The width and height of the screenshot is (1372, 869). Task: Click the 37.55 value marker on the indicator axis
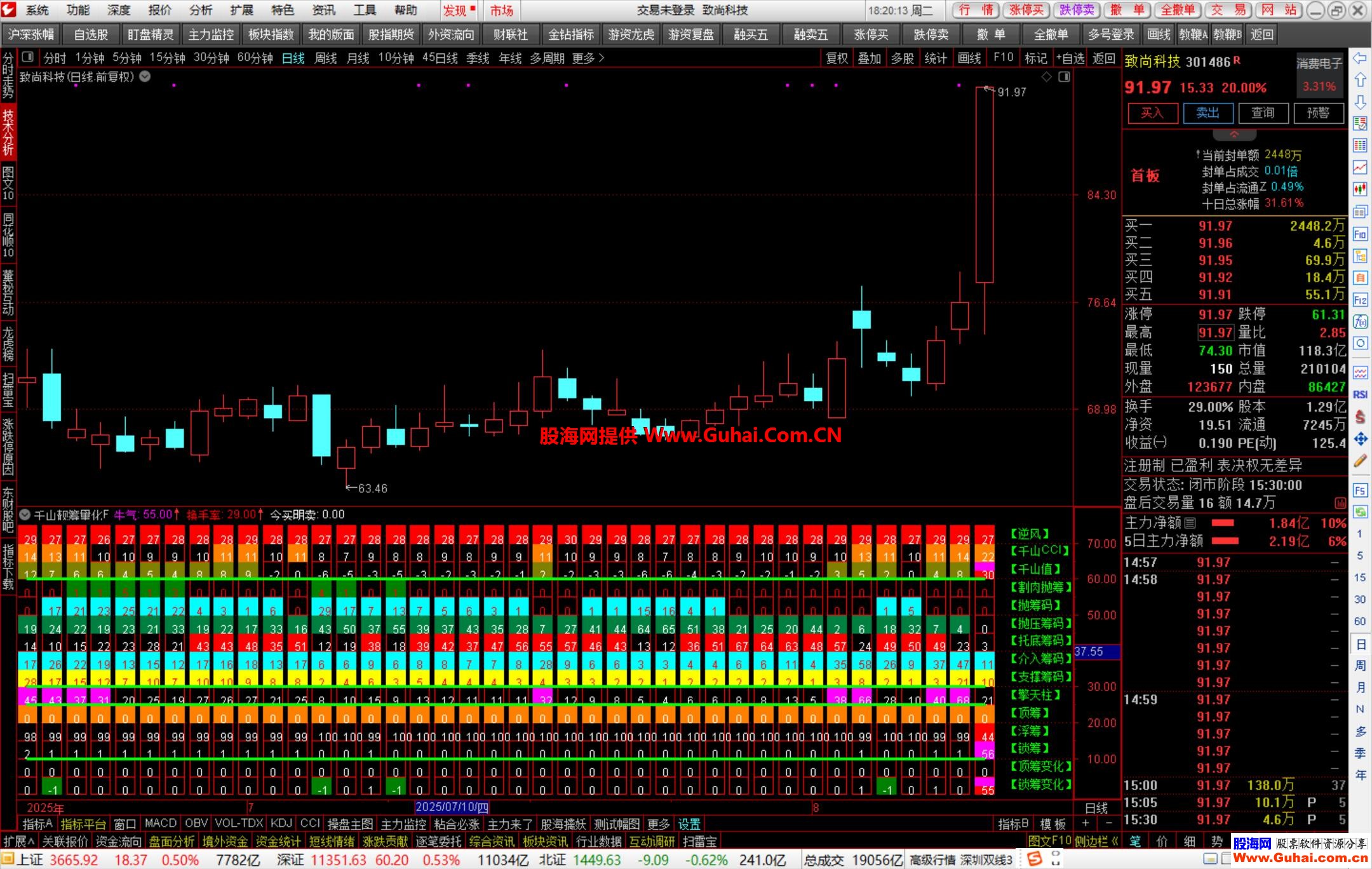pyautogui.click(x=1097, y=652)
